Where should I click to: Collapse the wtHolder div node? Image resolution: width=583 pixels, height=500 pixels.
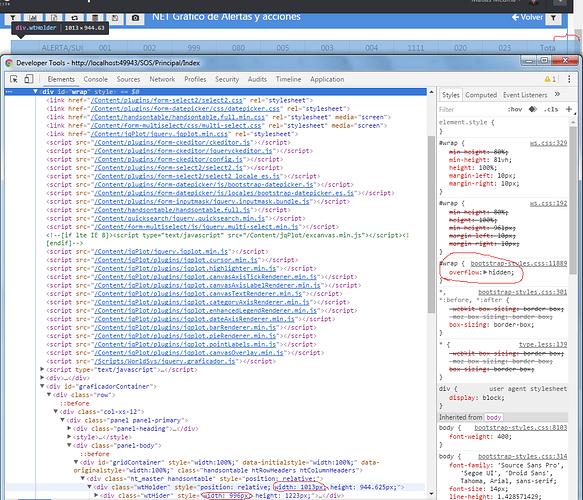pos(89,487)
